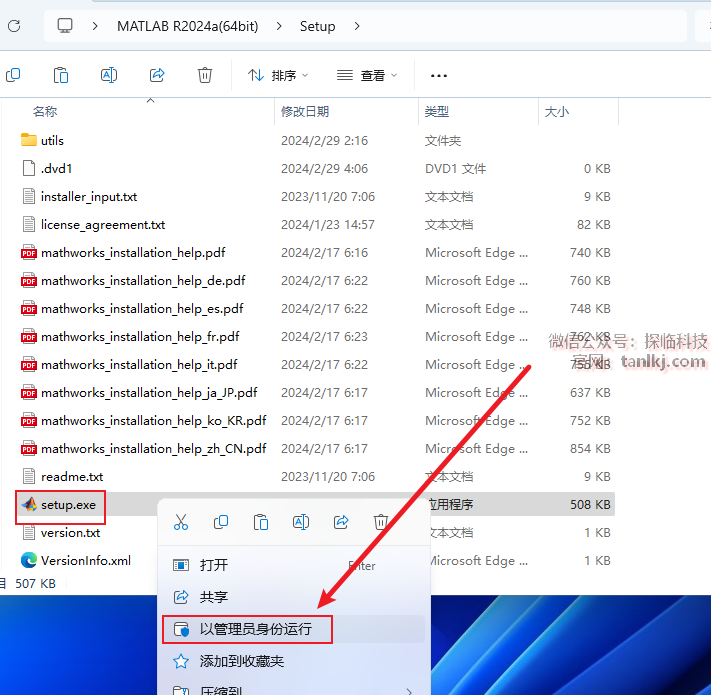Click the PDF icon of mathworks_installation_help_it.pdf
Viewport: 711px width, 695px height.
pos(29,365)
